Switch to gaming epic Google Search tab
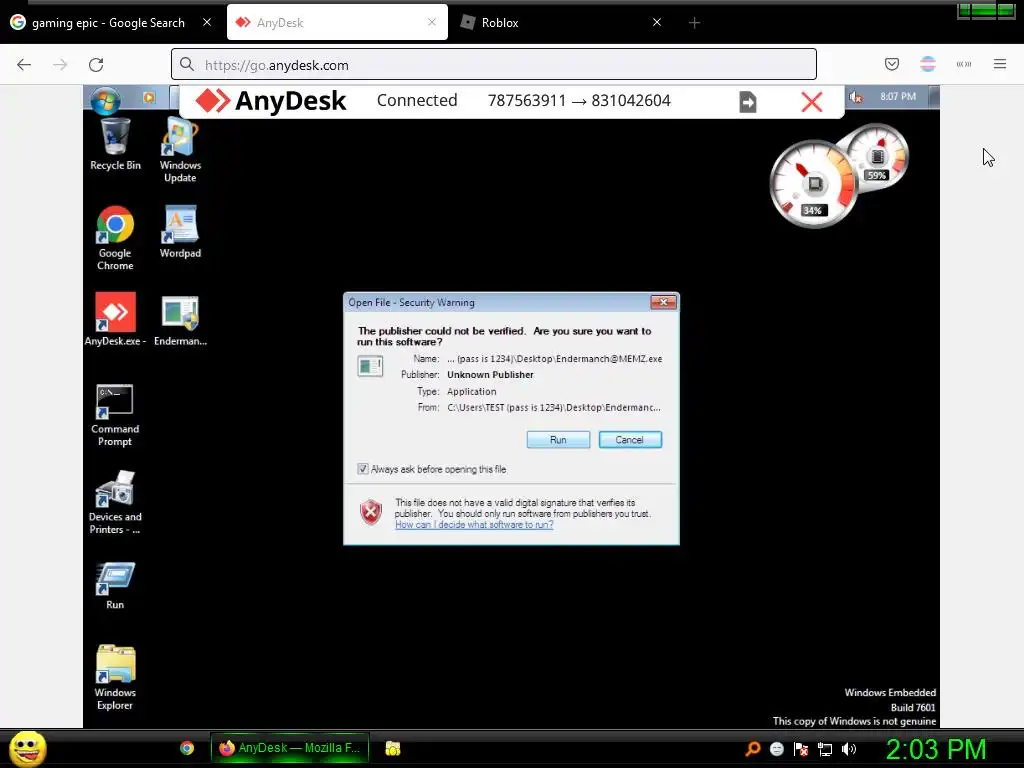The height and width of the screenshot is (768, 1024). (x=110, y=23)
